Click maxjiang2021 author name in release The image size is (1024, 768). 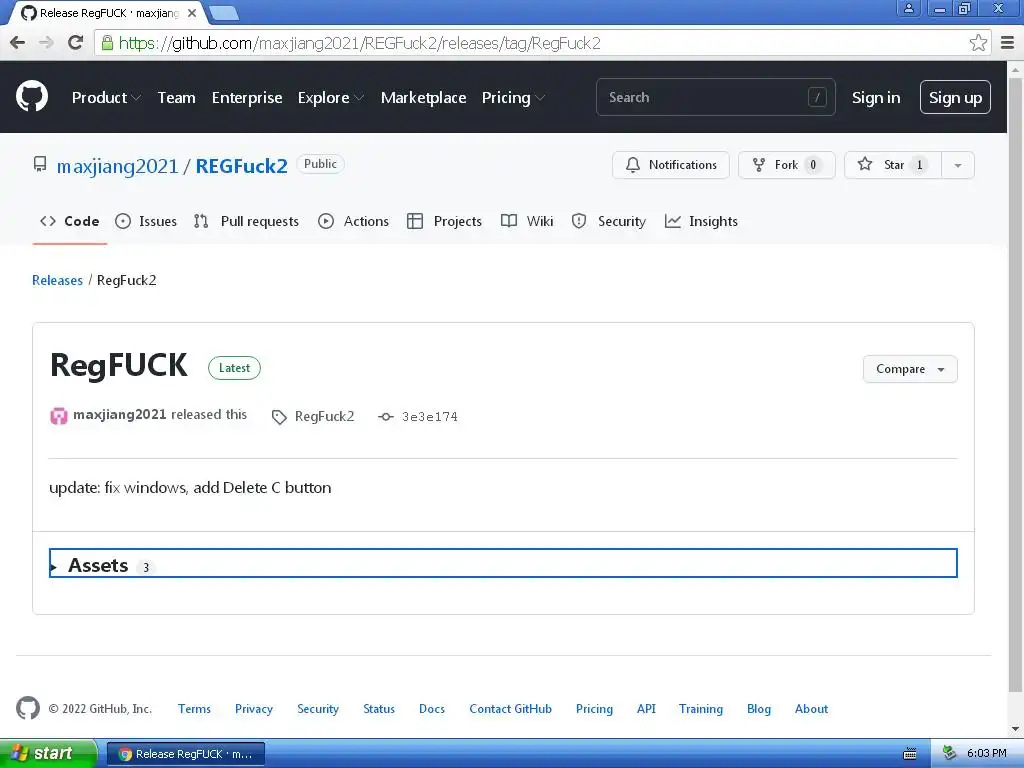[x=120, y=415]
